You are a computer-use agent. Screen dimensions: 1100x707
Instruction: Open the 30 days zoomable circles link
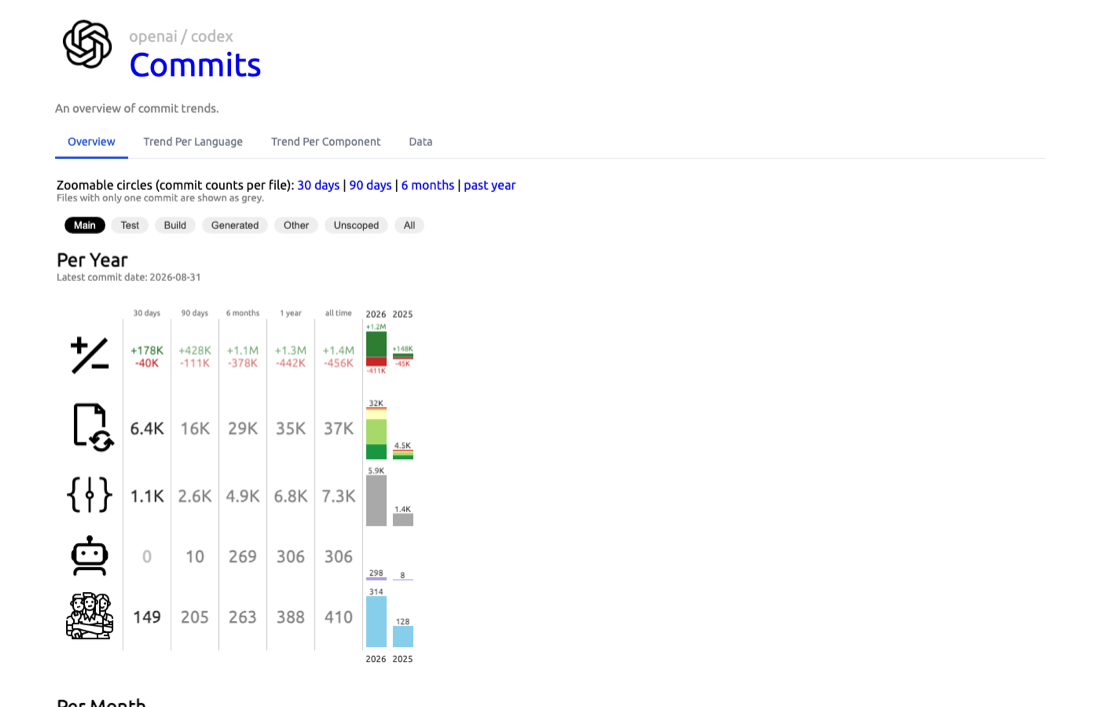click(x=318, y=185)
